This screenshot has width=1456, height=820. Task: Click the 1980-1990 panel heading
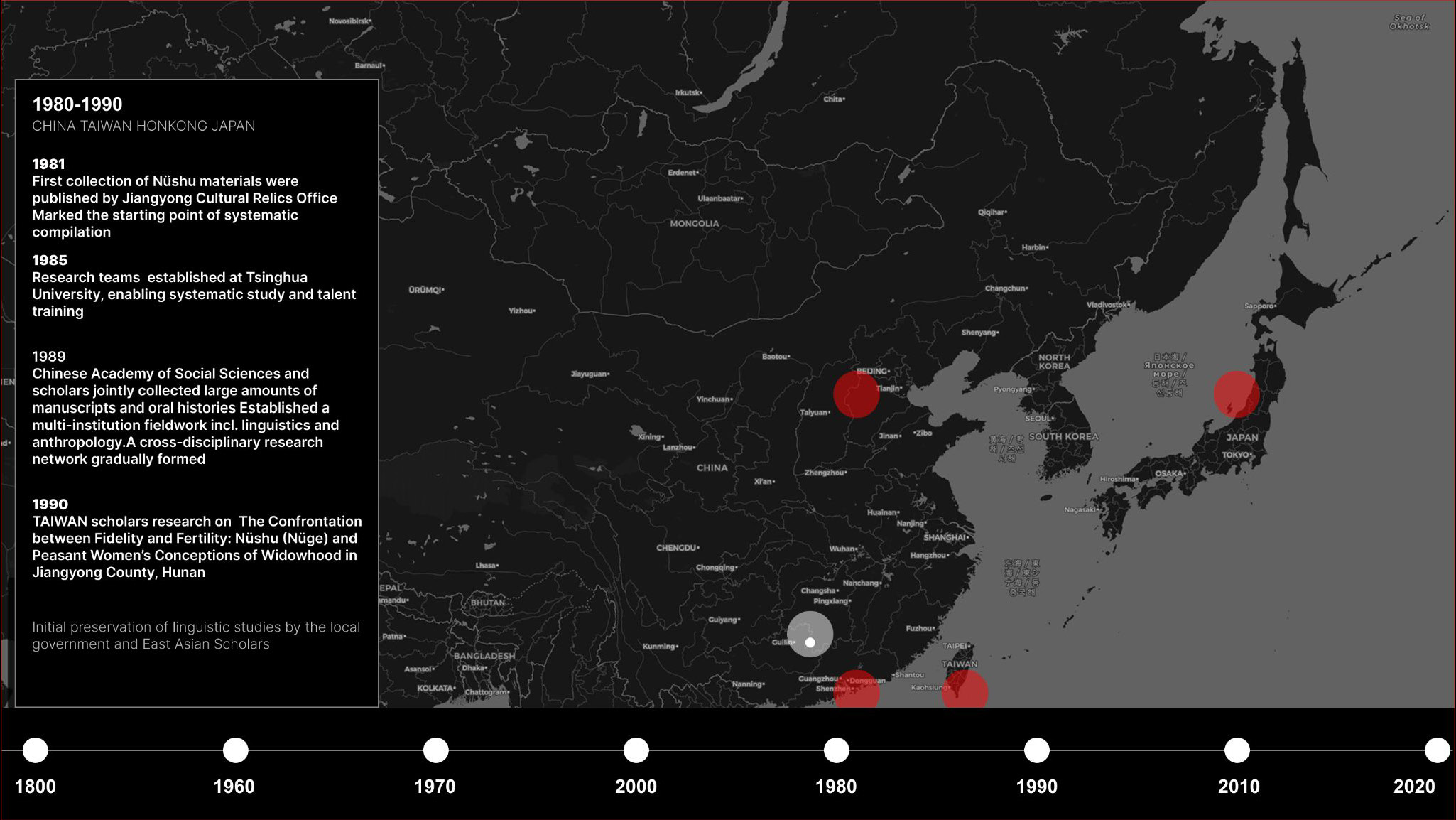pyautogui.click(x=77, y=104)
